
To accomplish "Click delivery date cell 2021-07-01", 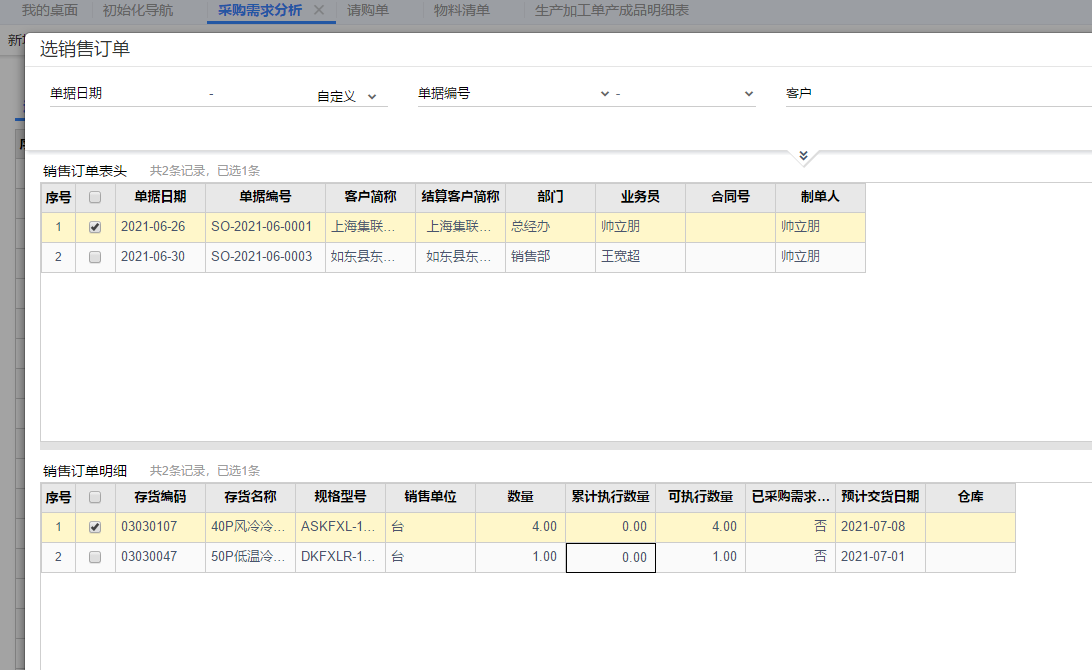I will click(x=880, y=557).
